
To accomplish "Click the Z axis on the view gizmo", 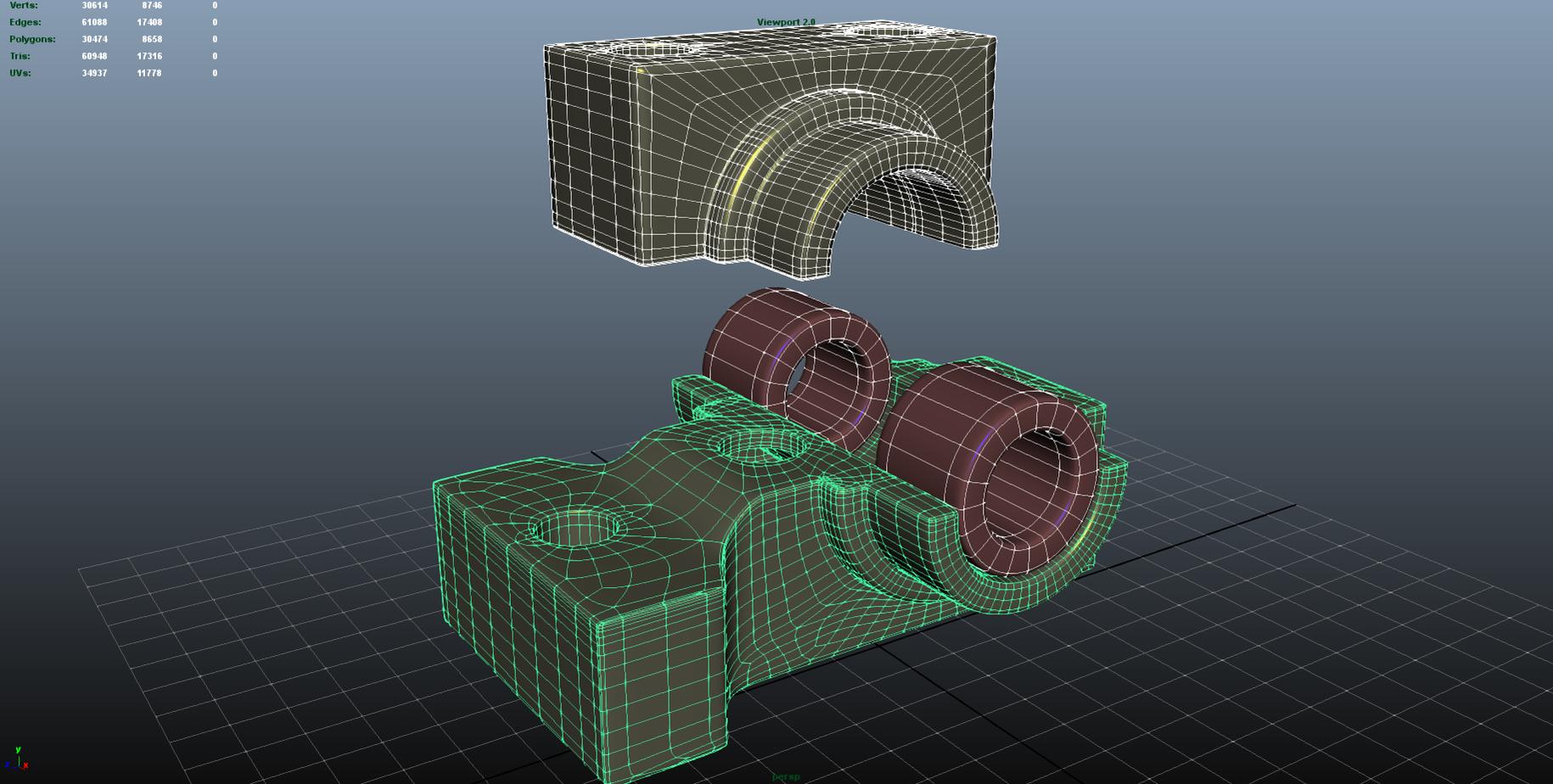I will (x=7, y=764).
